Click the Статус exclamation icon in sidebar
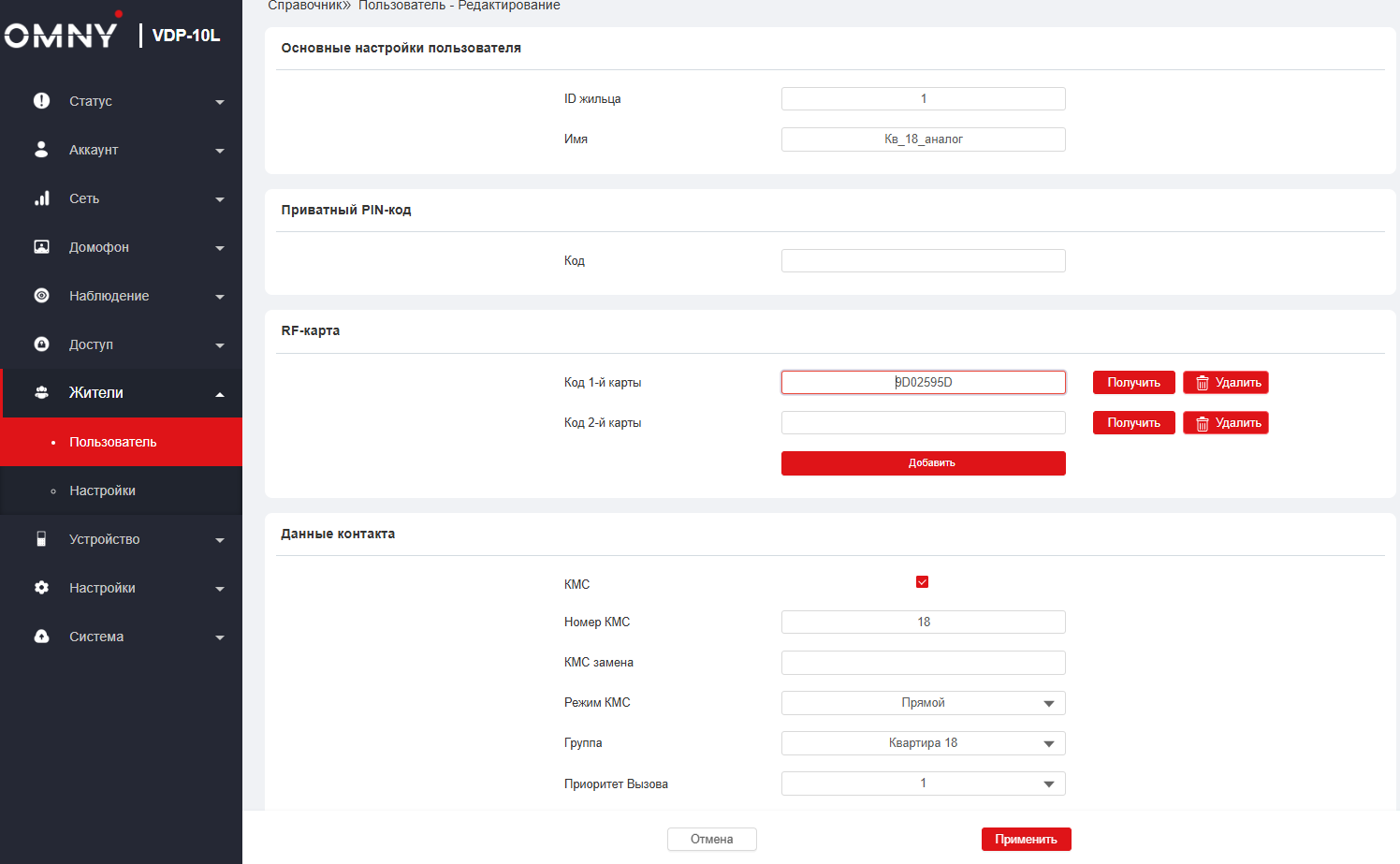 [41, 101]
